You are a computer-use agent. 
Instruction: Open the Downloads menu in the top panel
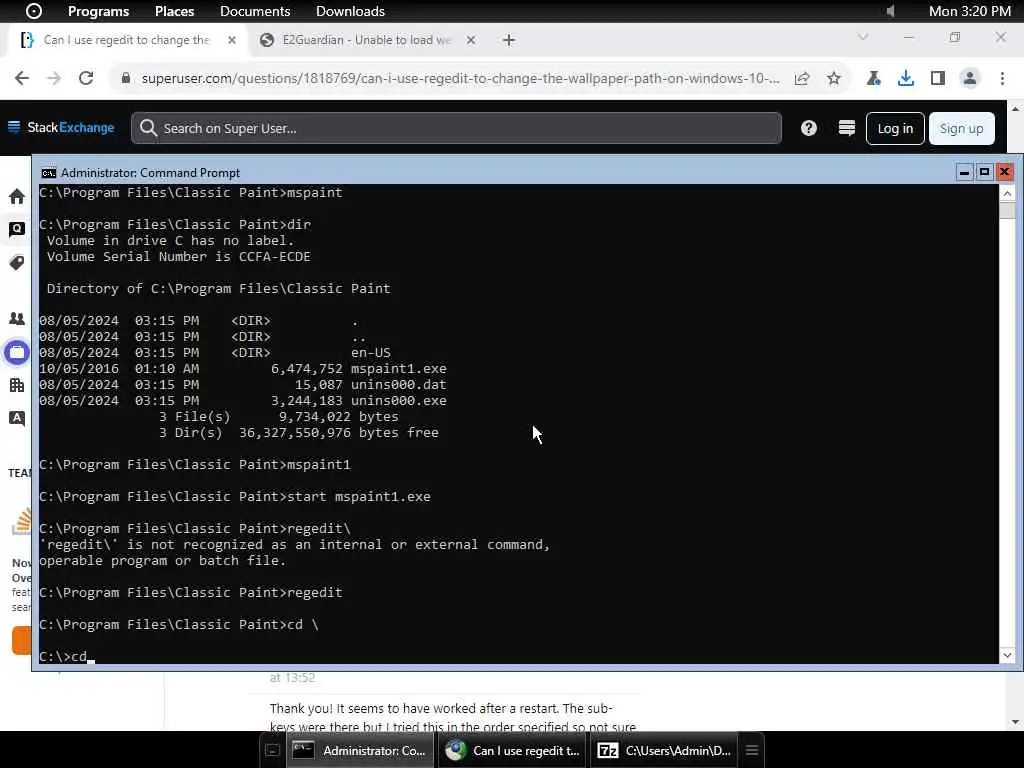350,11
